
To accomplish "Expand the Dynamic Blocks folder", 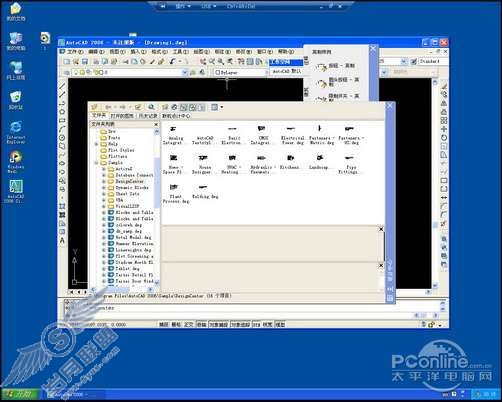I will 104,188.
